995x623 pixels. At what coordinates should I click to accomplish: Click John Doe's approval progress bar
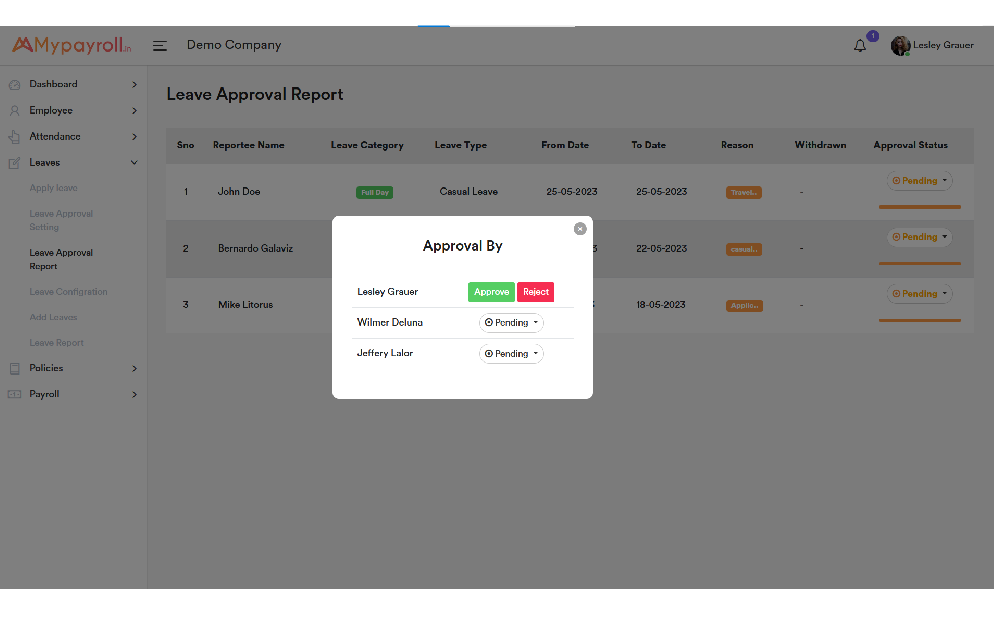coord(918,207)
